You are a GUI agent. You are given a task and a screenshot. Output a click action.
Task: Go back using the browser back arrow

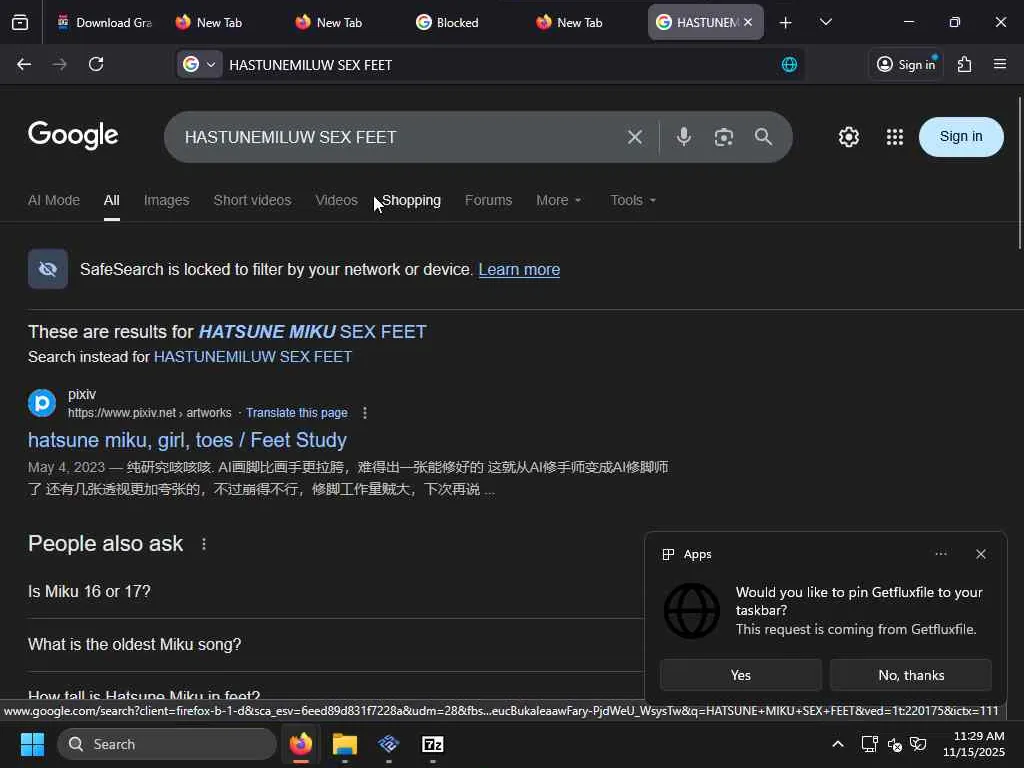coord(24,64)
